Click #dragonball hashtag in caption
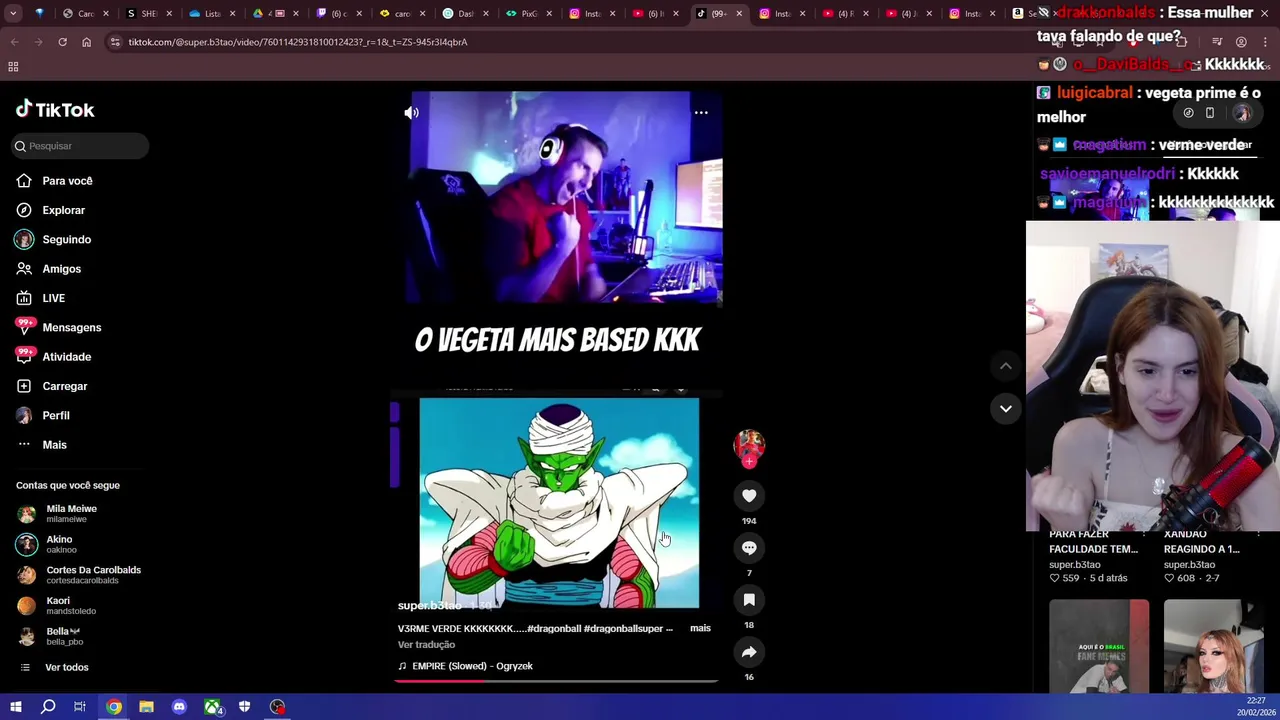1280x720 pixels. pyautogui.click(x=553, y=628)
